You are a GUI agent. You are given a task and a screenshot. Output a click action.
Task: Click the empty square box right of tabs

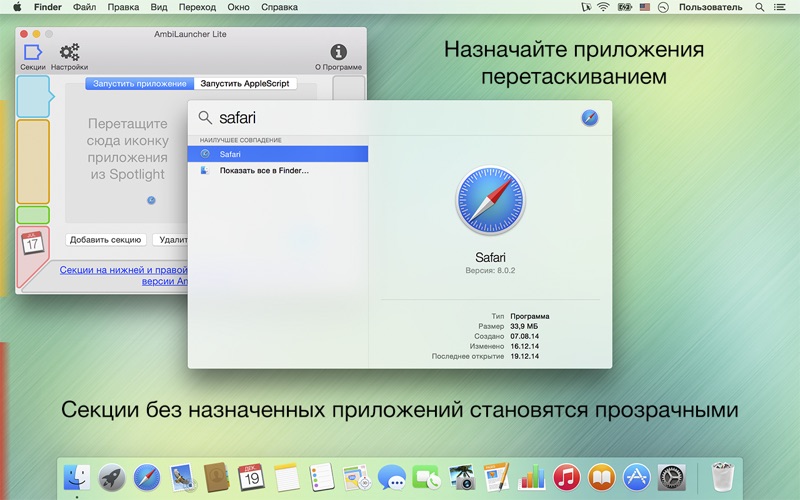(x=349, y=88)
